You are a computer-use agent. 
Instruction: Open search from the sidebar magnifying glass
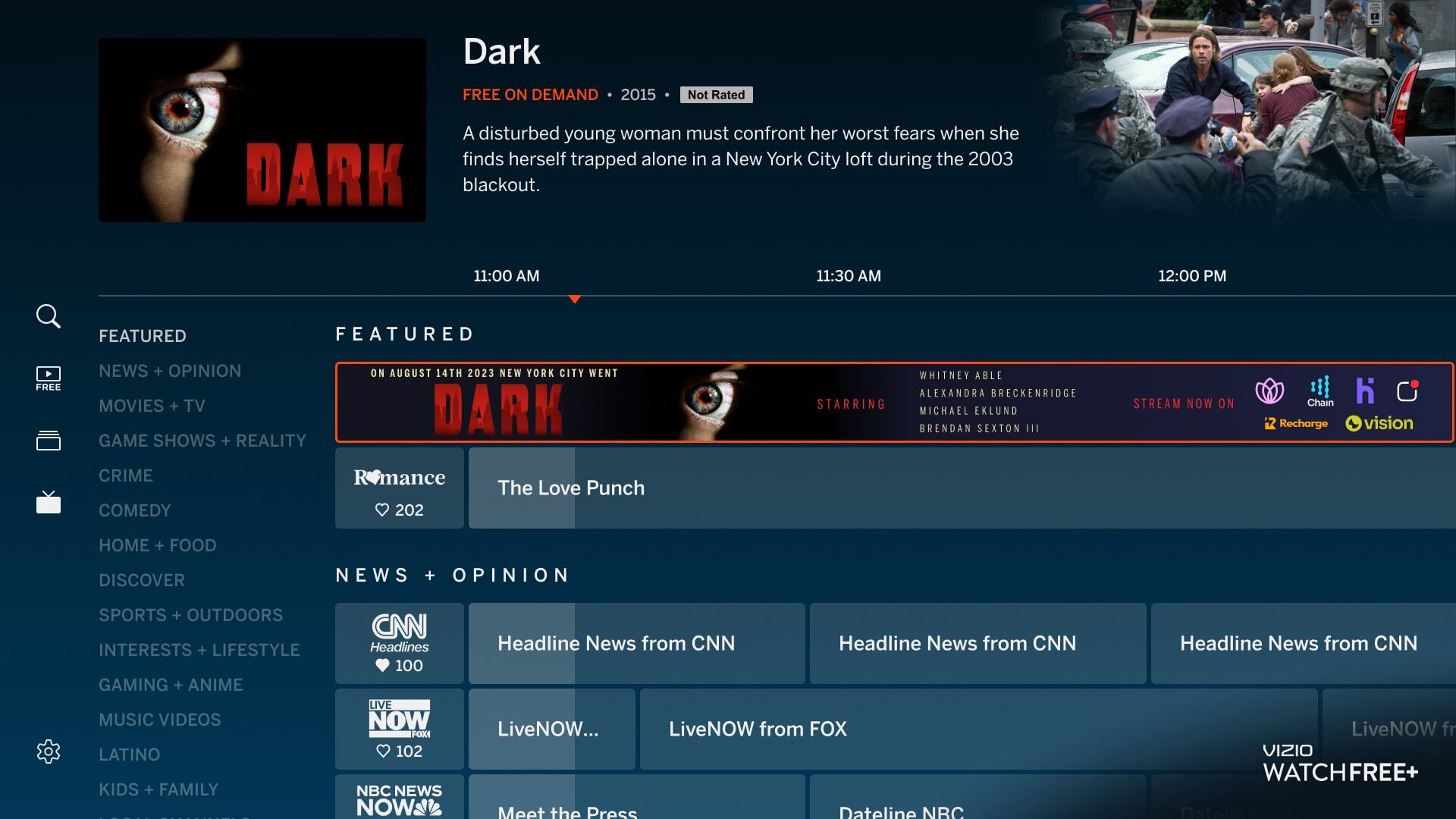coord(48,315)
